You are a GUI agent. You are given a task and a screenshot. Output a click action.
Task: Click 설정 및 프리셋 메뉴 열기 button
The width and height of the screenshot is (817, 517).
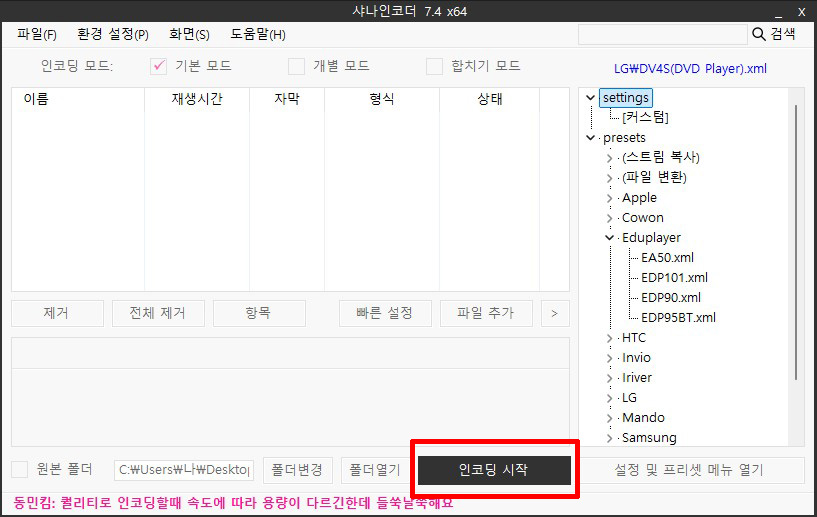[689, 470]
